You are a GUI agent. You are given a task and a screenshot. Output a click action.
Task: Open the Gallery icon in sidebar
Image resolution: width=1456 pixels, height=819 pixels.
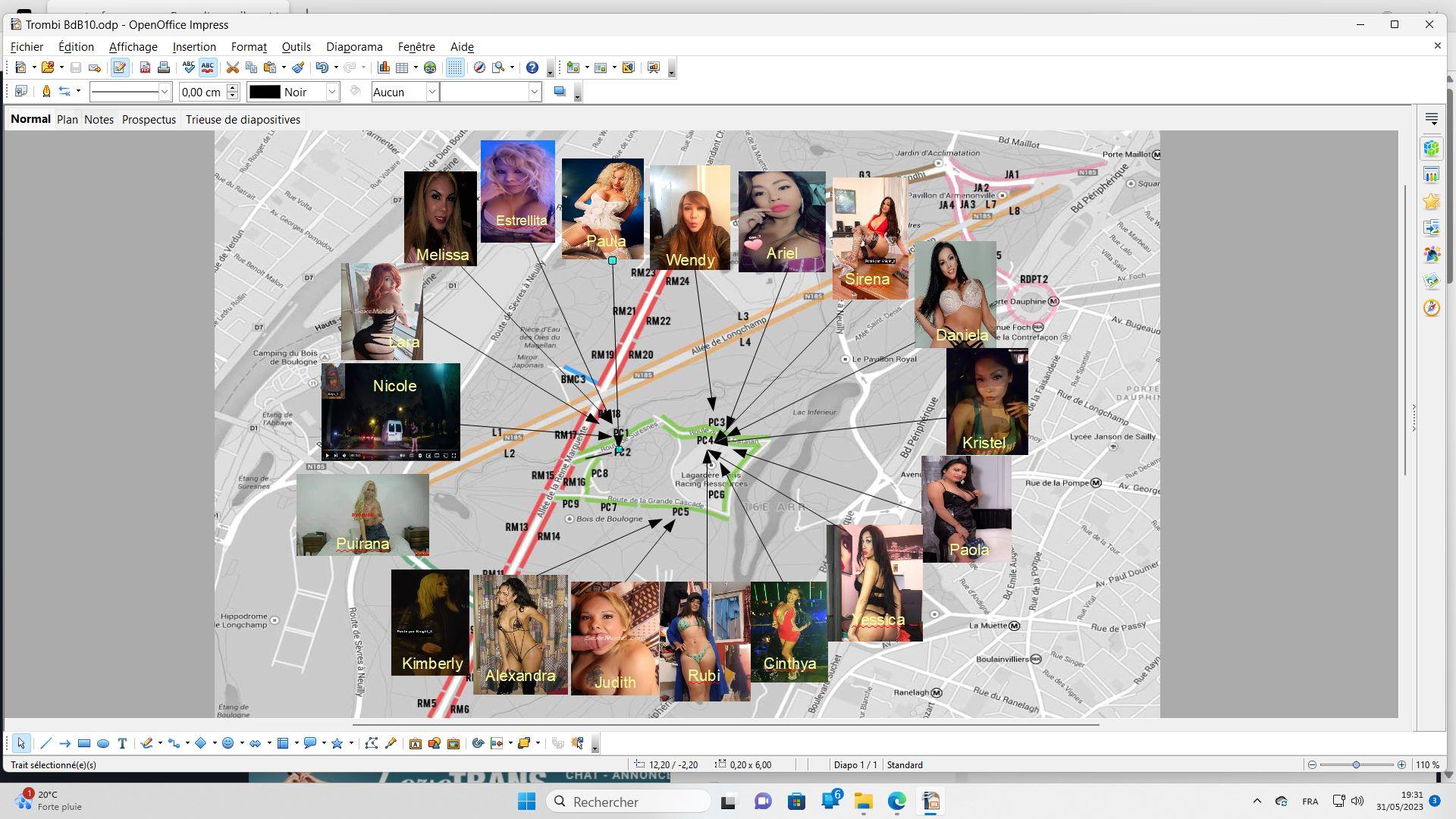pos(1431,281)
